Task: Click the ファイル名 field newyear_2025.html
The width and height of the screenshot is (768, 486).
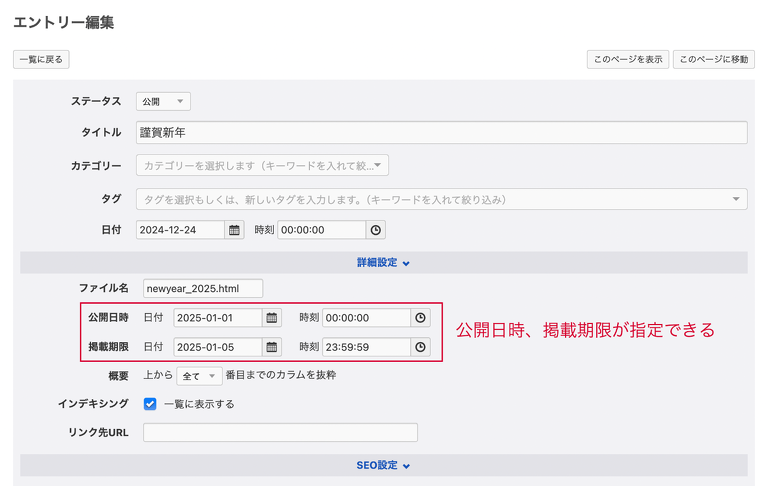Action: click(x=203, y=289)
